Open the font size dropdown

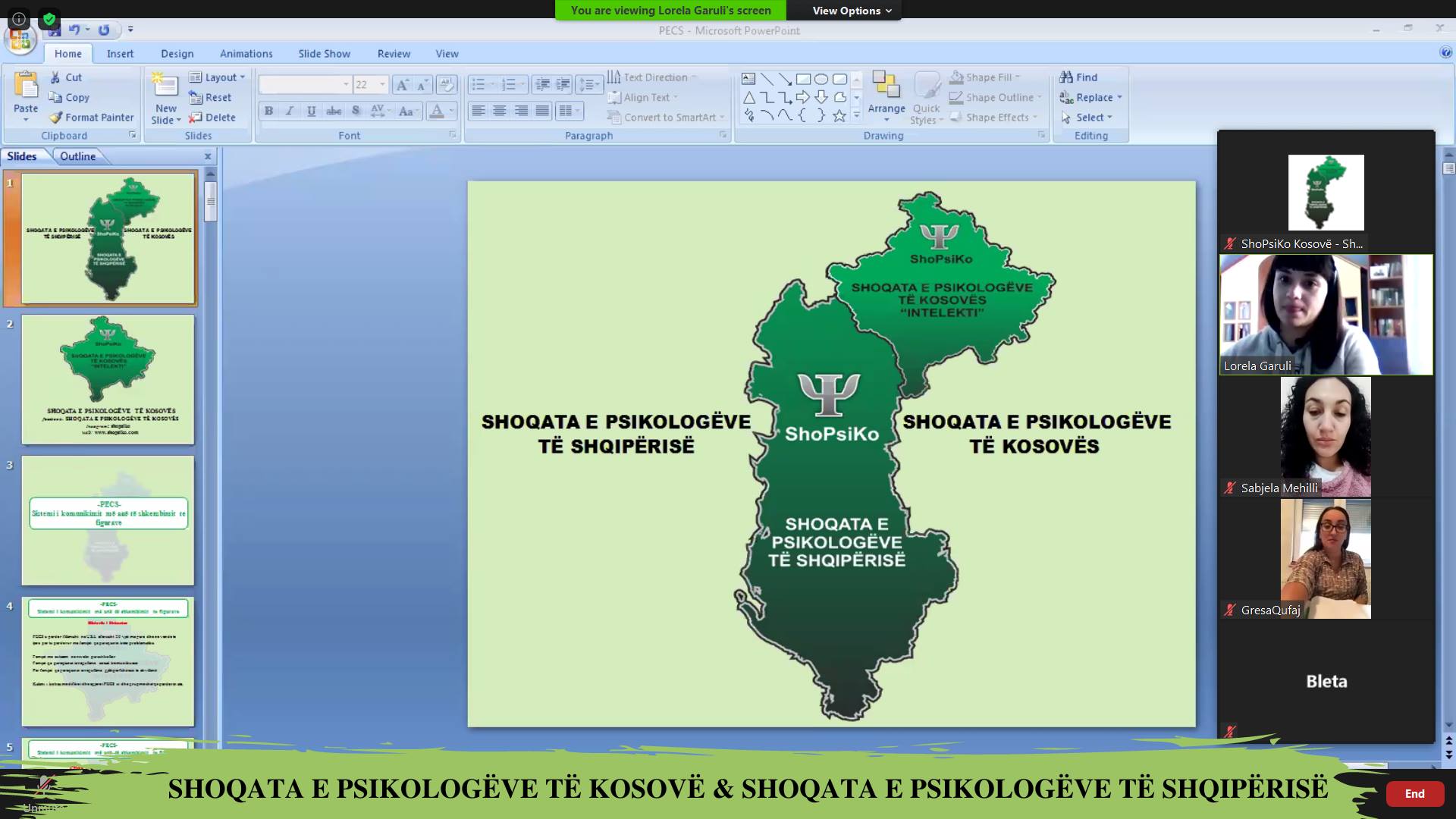click(382, 84)
